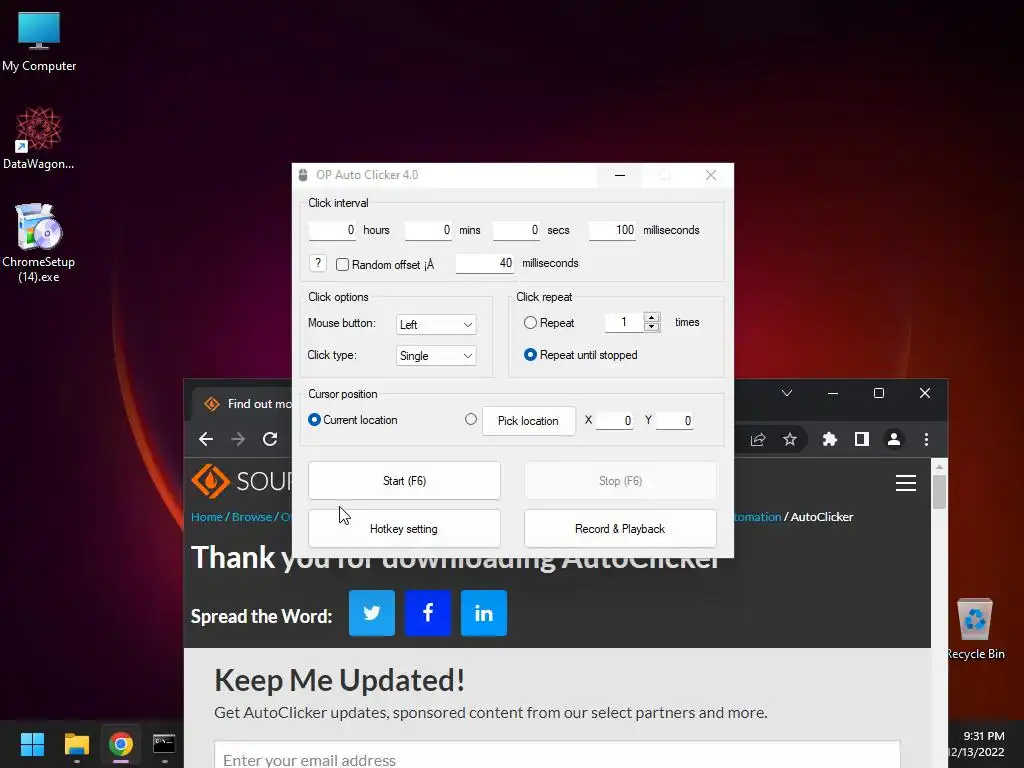Click the OP Auto Clicker title bar mouse icon
The width and height of the screenshot is (1024, 768).
[x=303, y=175]
